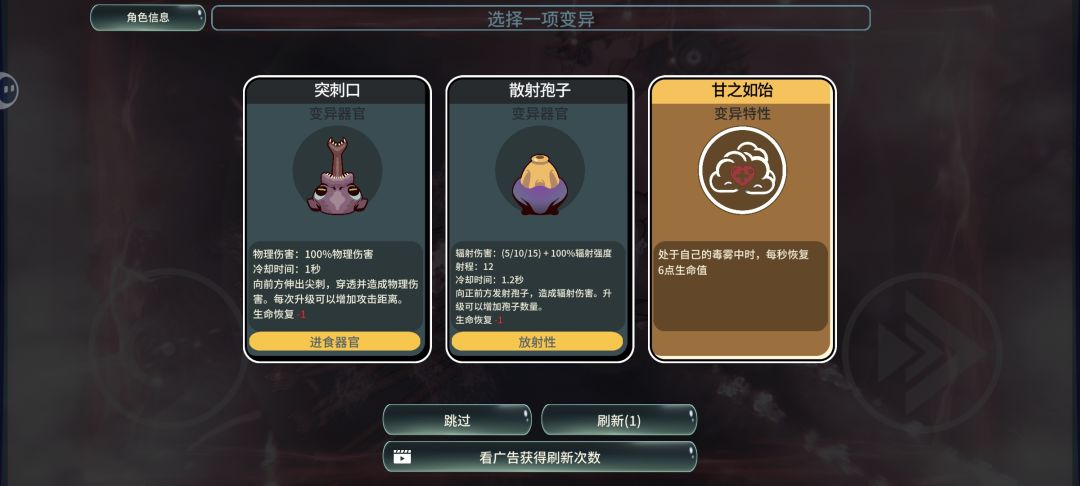Select the 突刺口 card title
The height and width of the screenshot is (486, 1080).
(338, 91)
